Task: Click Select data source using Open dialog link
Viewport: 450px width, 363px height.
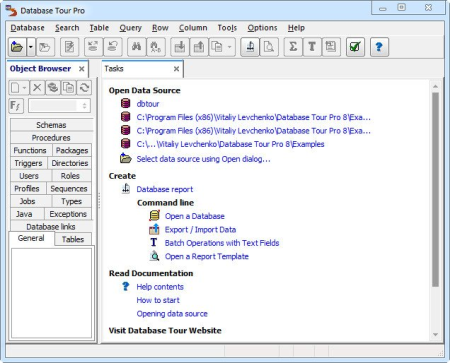Action: pos(203,159)
